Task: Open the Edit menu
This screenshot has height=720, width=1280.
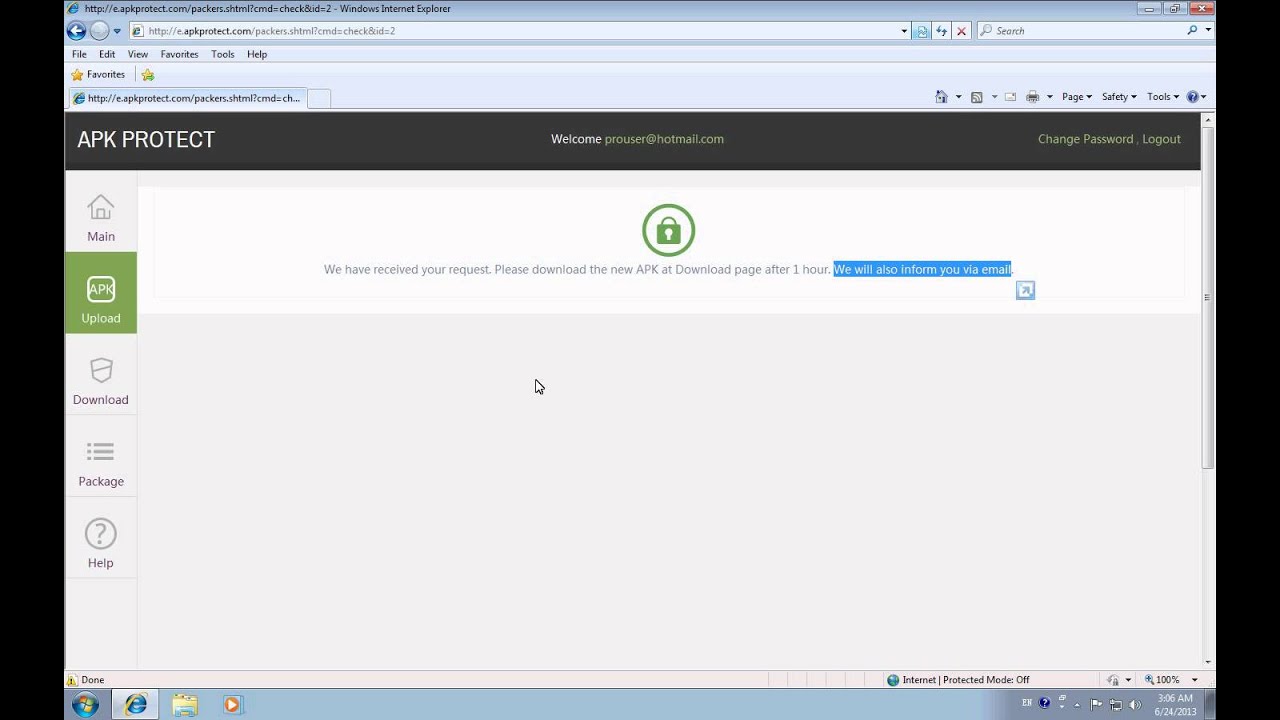Action: point(107,54)
